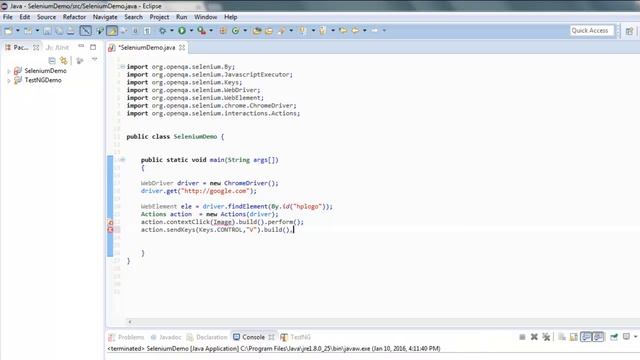
Task: Click the underlined Image identifier in code
Action: (x=223, y=222)
